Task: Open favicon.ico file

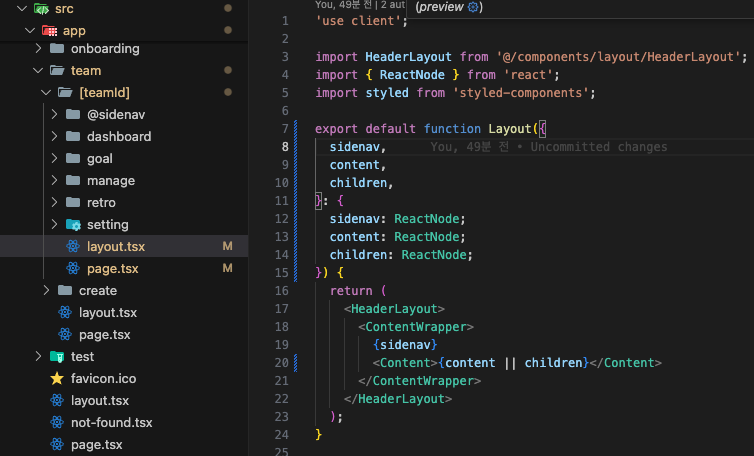Action: pyautogui.click(x=103, y=379)
